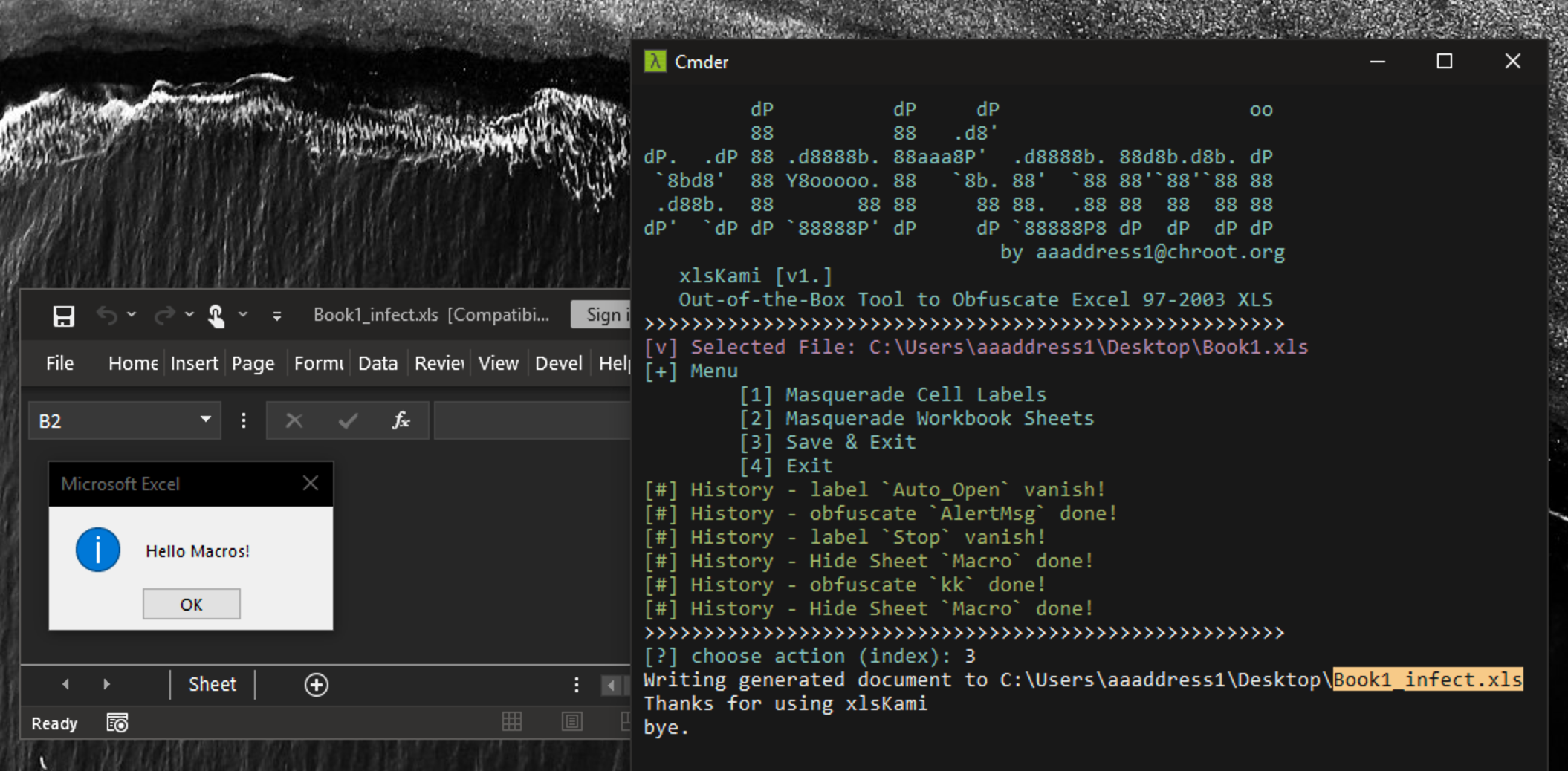Open the Page Layout ribbon tab

[x=253, y=363]
